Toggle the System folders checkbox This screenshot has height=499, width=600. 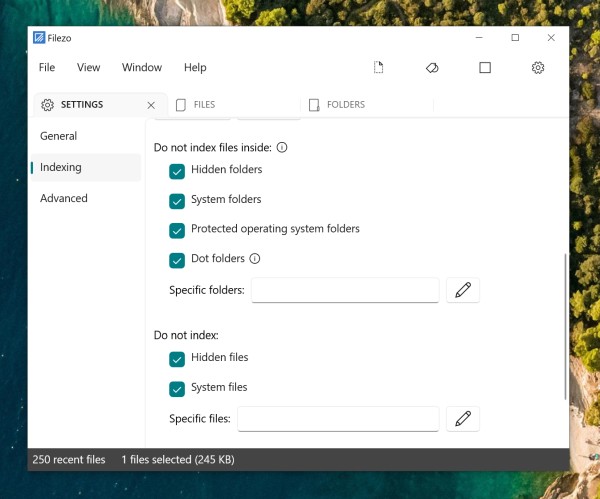(x=177, y=200)
